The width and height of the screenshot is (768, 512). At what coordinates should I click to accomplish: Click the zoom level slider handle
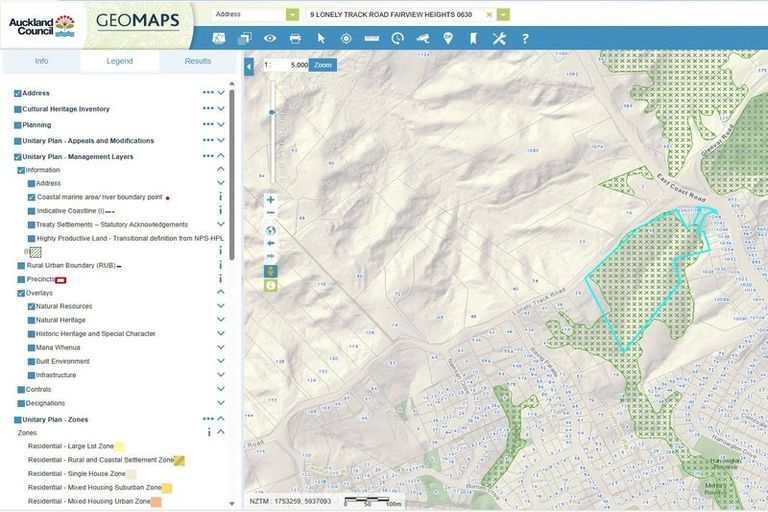pyautogui.click(x=271, y=113)
